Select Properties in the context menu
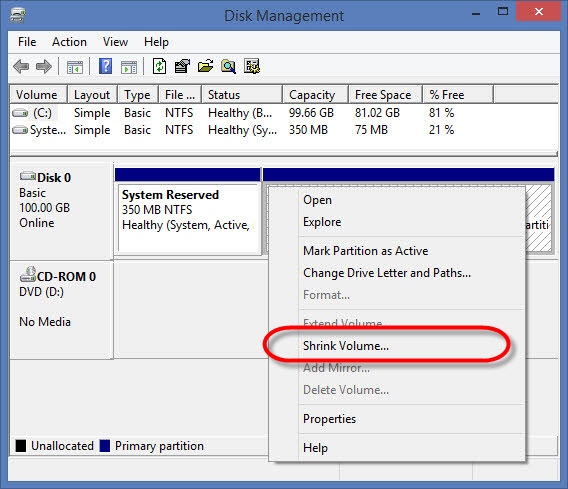 [x=329, y=419]
